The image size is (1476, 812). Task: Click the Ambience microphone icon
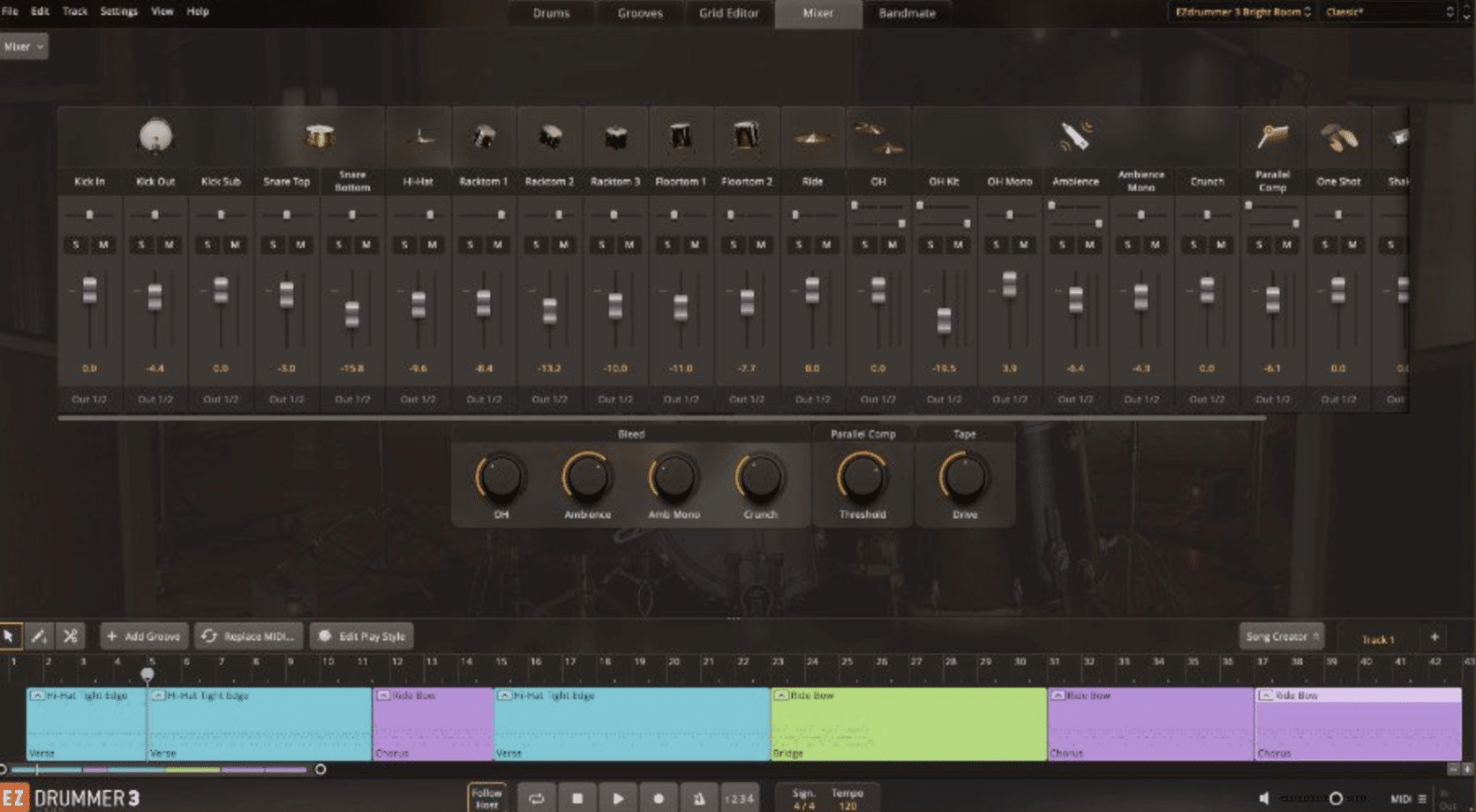[1076, 136]
